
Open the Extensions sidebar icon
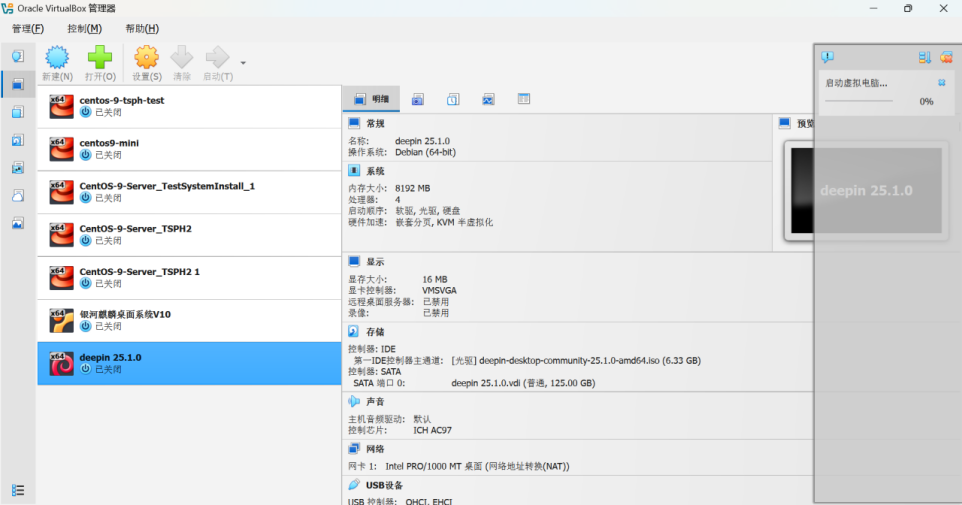(18, 112)
